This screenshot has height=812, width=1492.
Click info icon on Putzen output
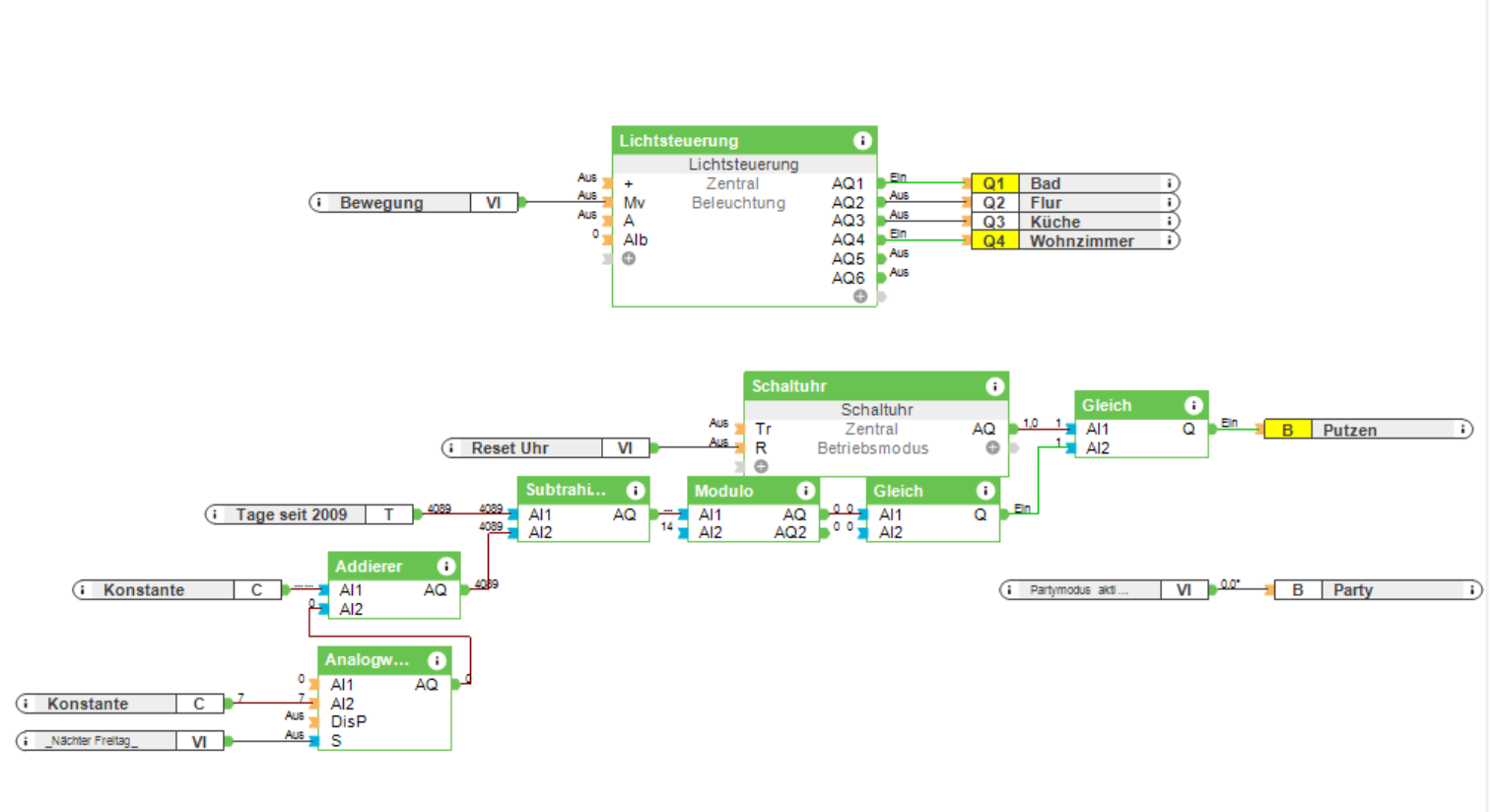(x=1462, y=430)
